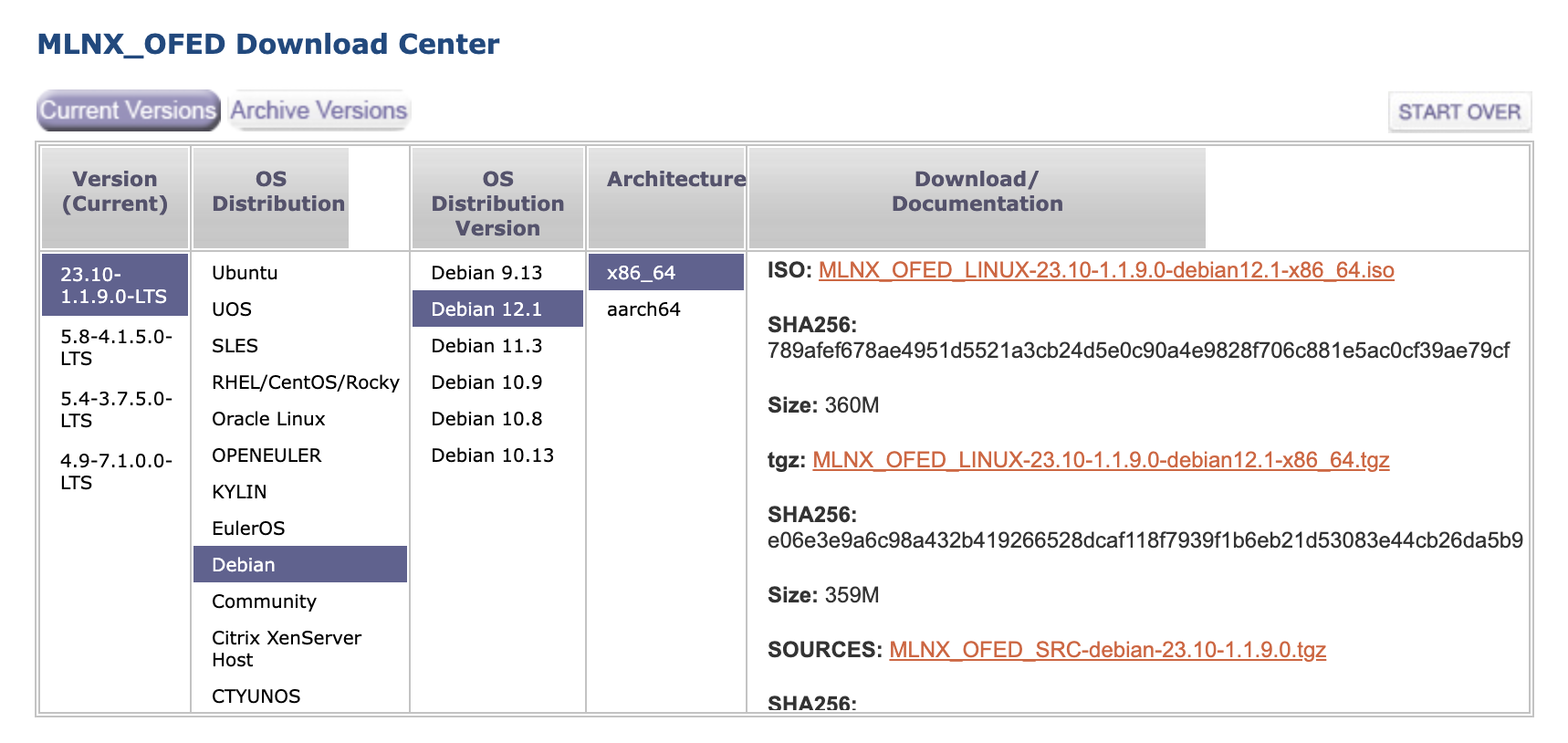Viewport: 1568px width, 743px height.
Task: Download MLNX_OFED_SRC debian sources tgz
Action: [x=1107, y=650]
